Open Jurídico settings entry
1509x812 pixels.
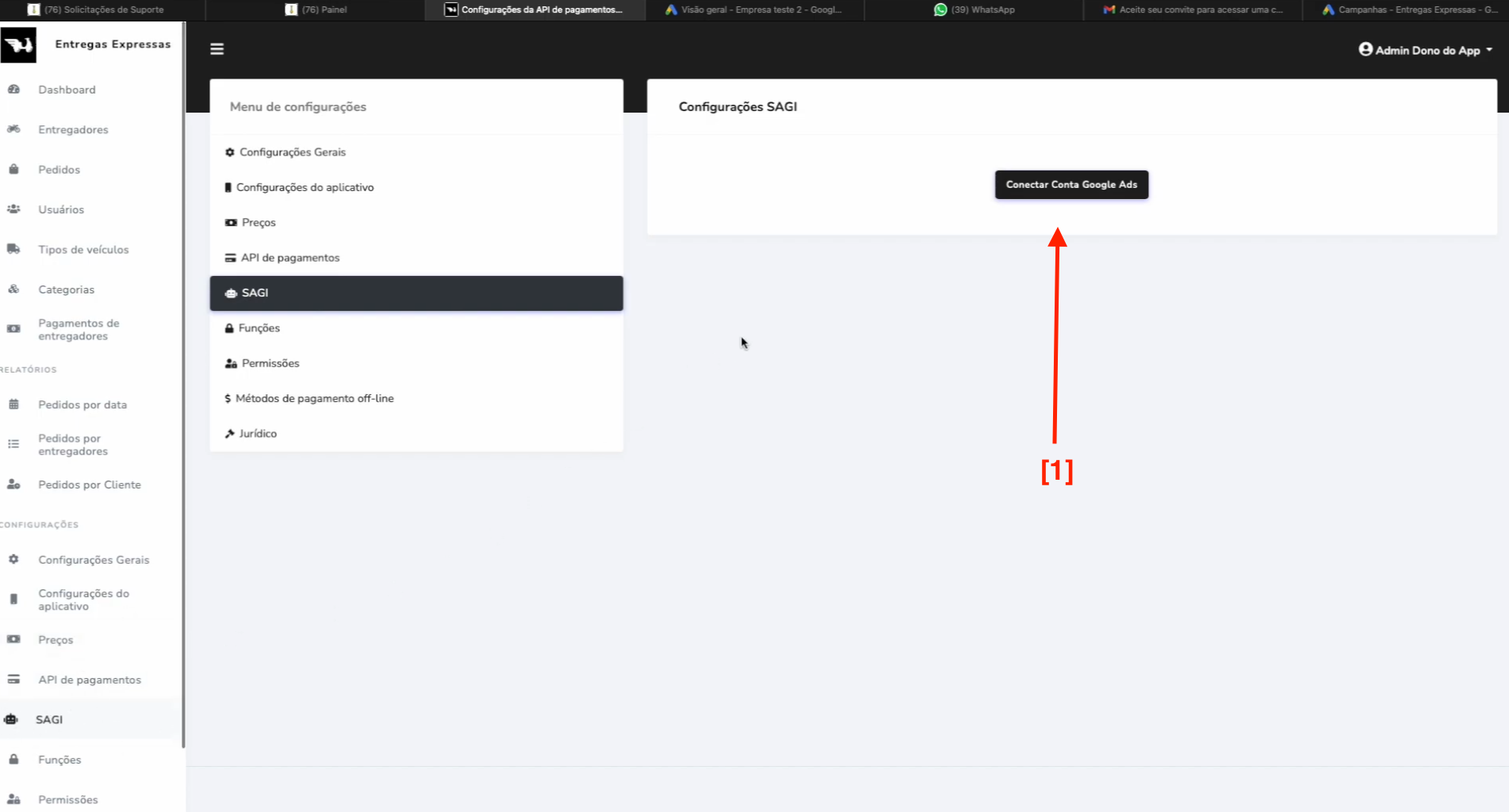tap(258, 434)
